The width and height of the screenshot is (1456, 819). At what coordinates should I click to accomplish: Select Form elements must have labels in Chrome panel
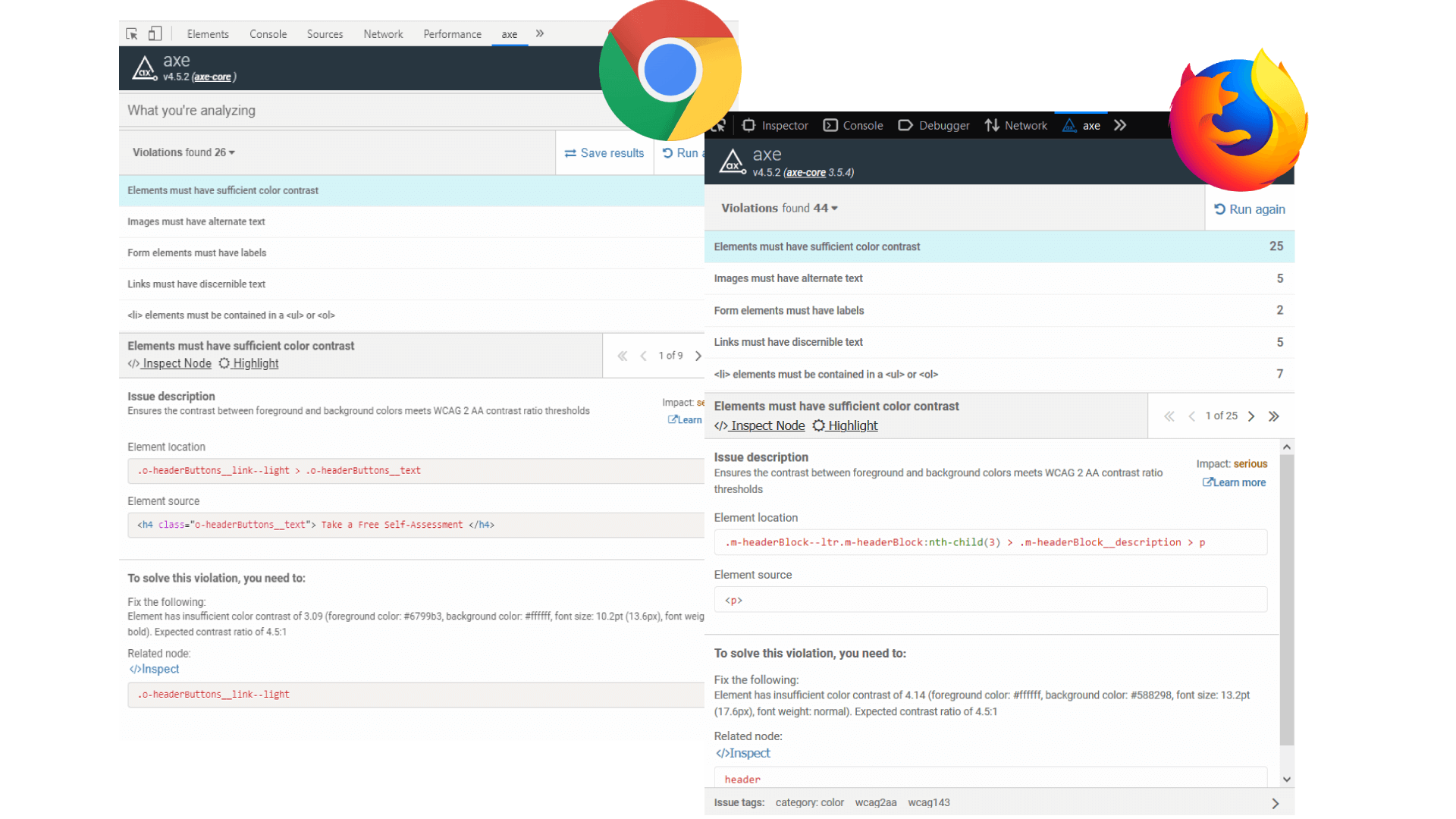(412, 253)
